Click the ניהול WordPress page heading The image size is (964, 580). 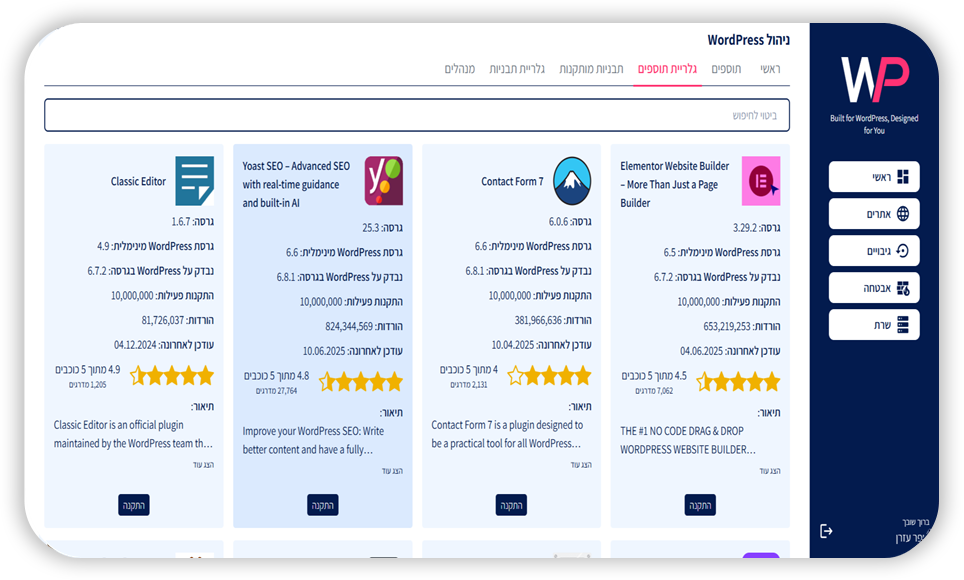(x=748, y=40)
